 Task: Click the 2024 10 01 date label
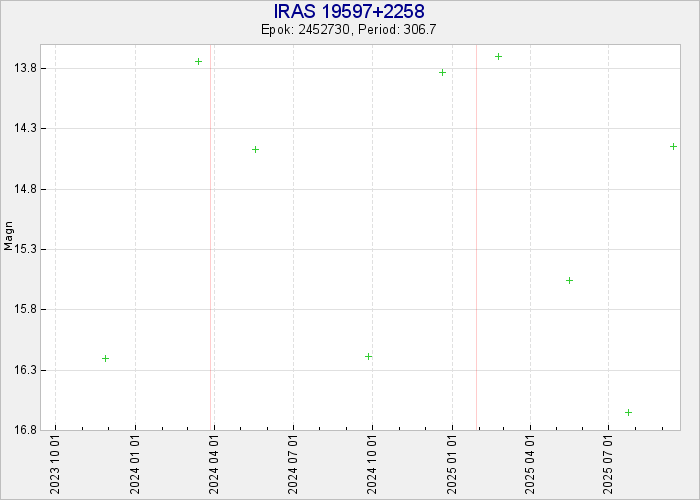coord(373,466)
